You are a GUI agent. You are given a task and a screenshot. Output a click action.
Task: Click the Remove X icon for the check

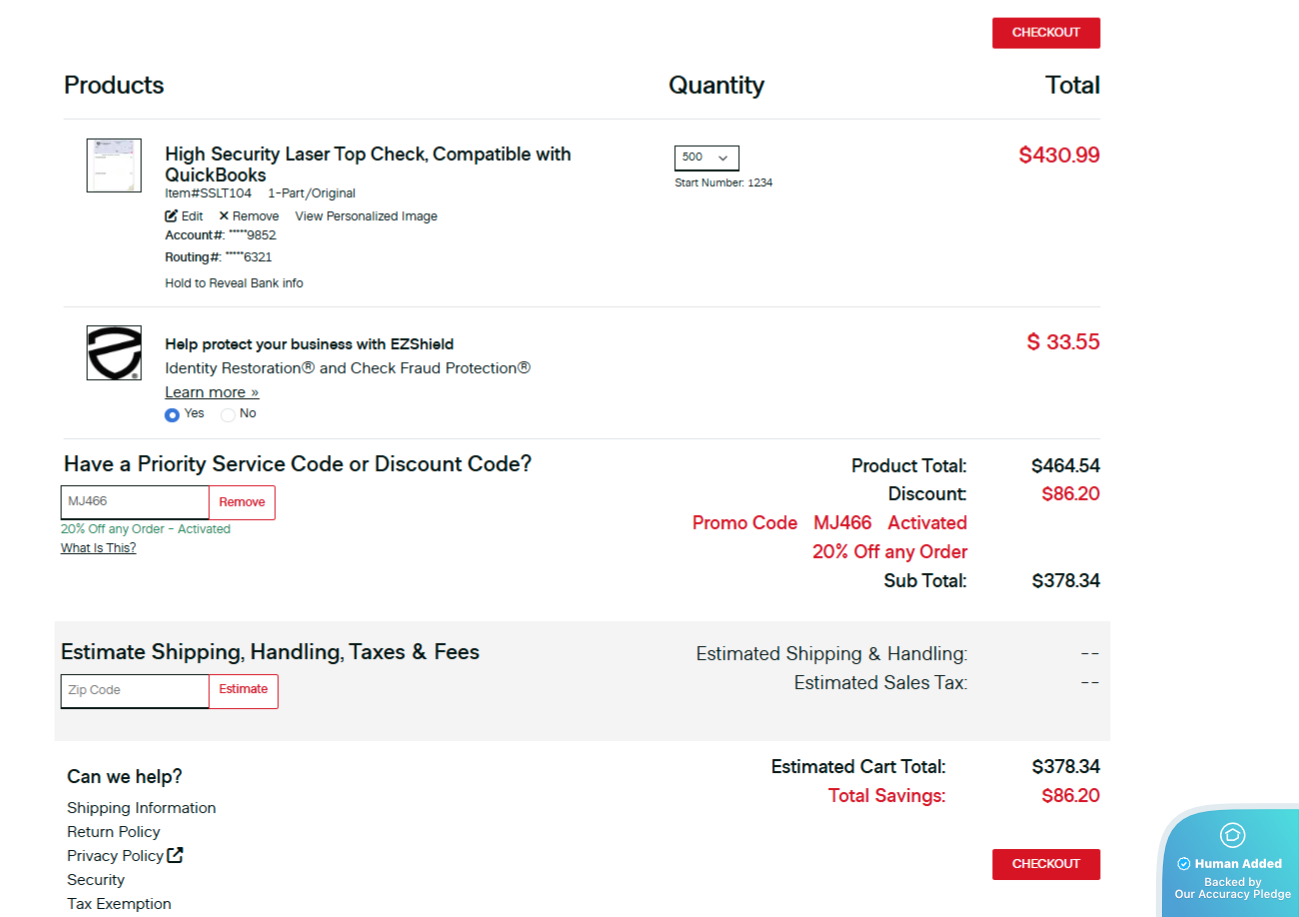tap(224, 216)
